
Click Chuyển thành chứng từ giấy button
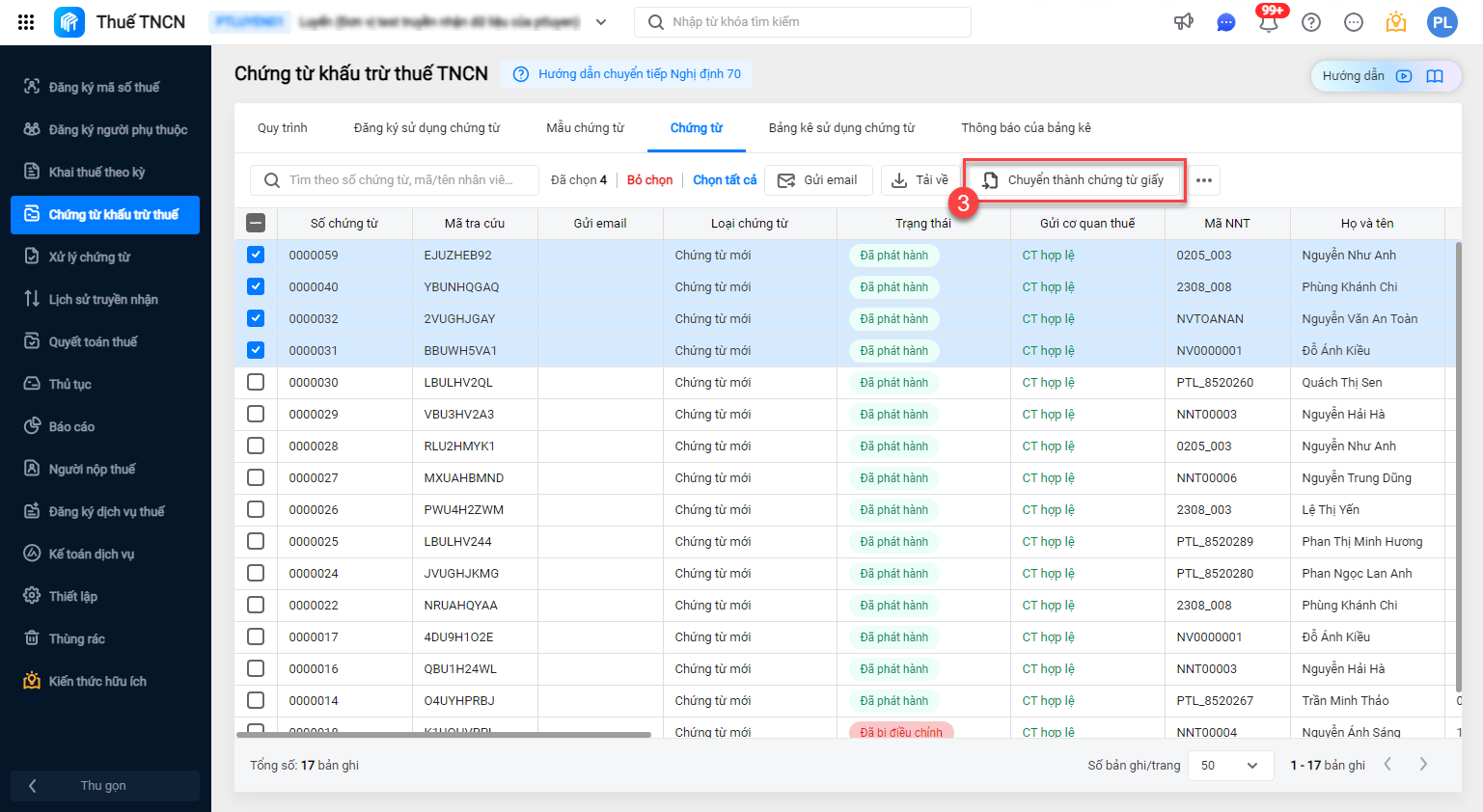(1075, 180)
